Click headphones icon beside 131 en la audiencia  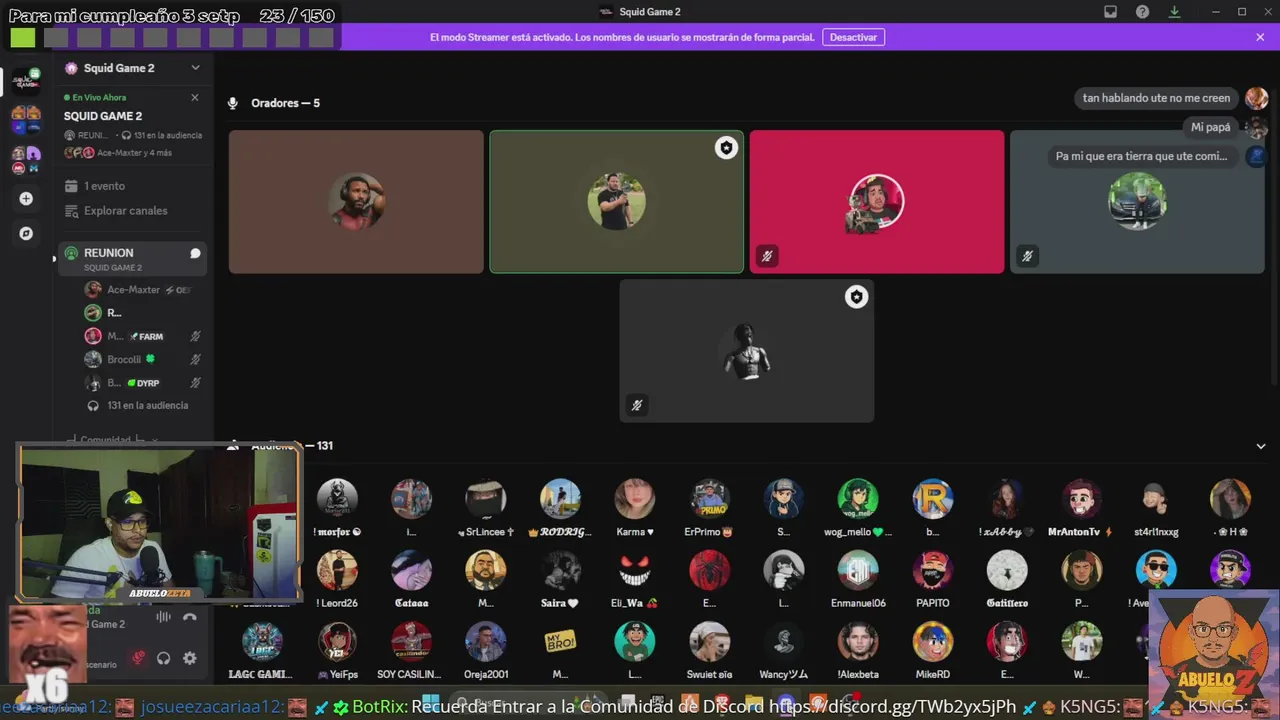point(93,406)
